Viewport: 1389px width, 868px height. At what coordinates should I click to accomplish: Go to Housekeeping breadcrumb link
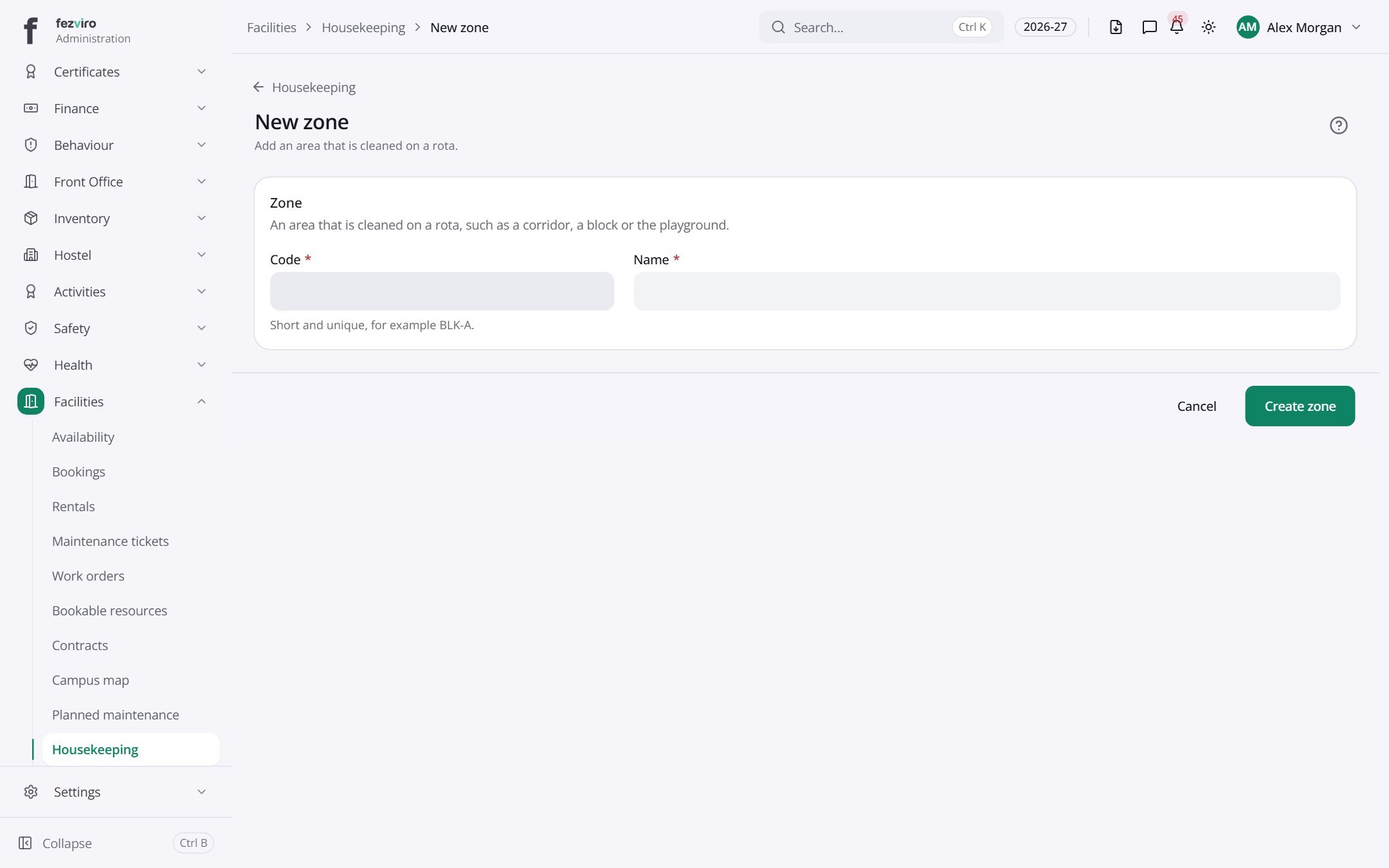coord(363,27)
